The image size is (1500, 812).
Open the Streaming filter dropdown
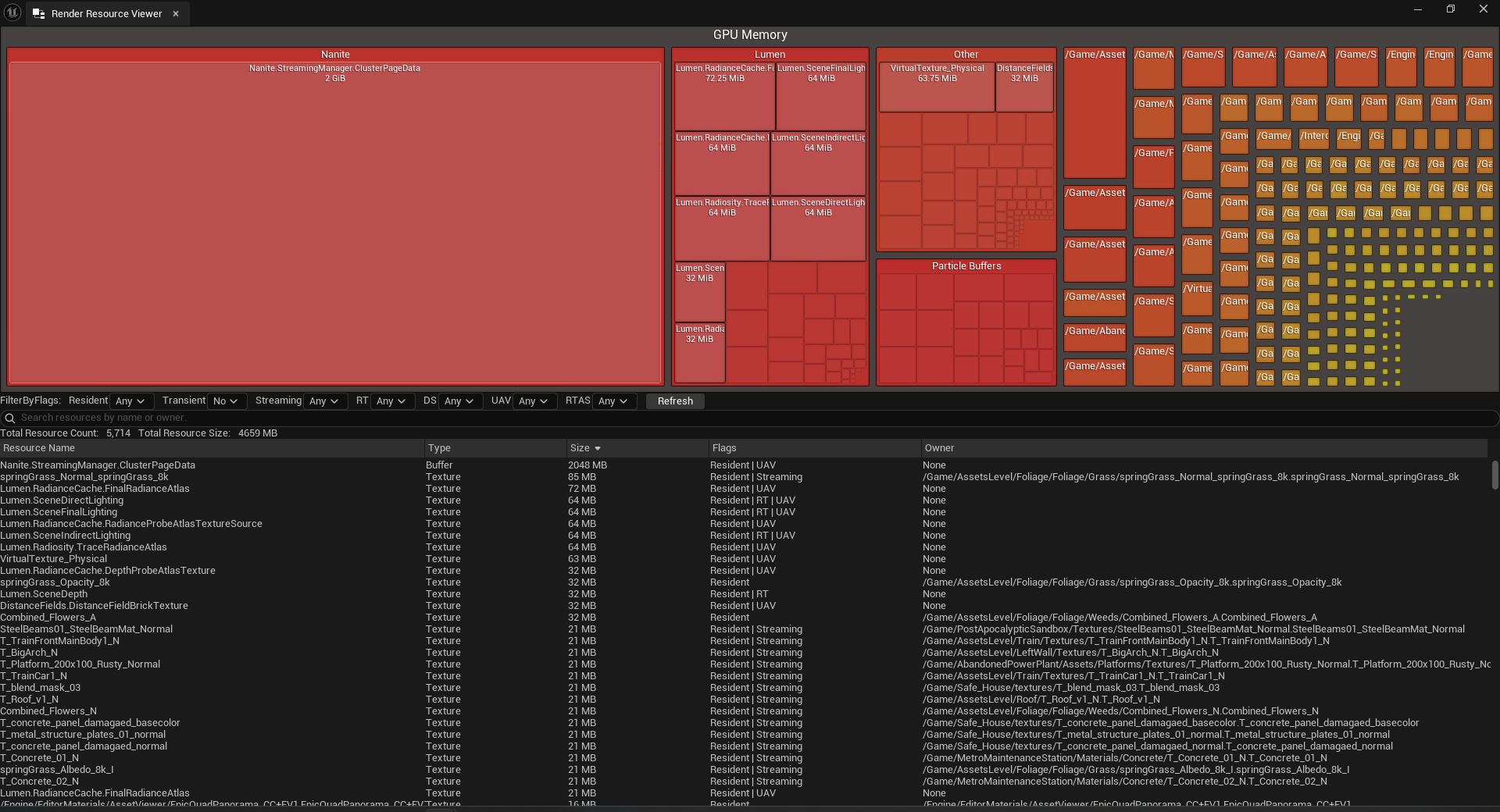tap(324, 401)
